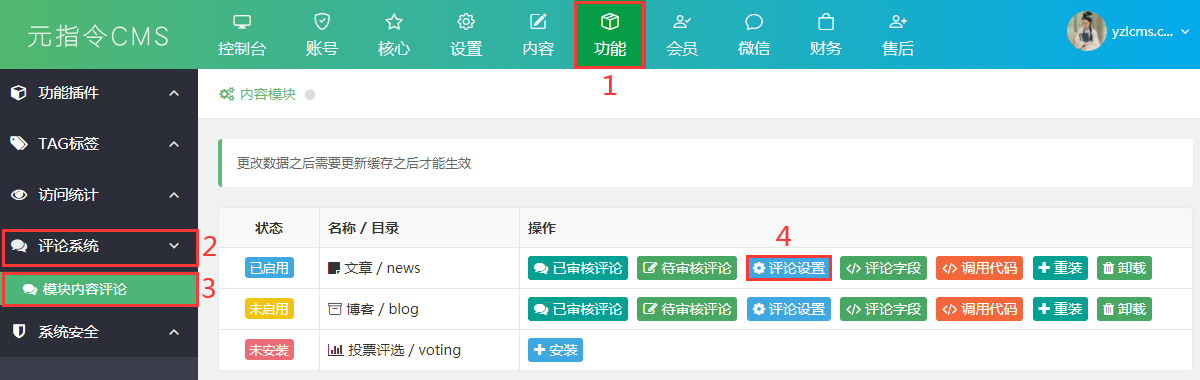Open the 微信 chat bubble icon
Image resolution: width=1200 pixels, height=380 pixels.
pos(754,21)
